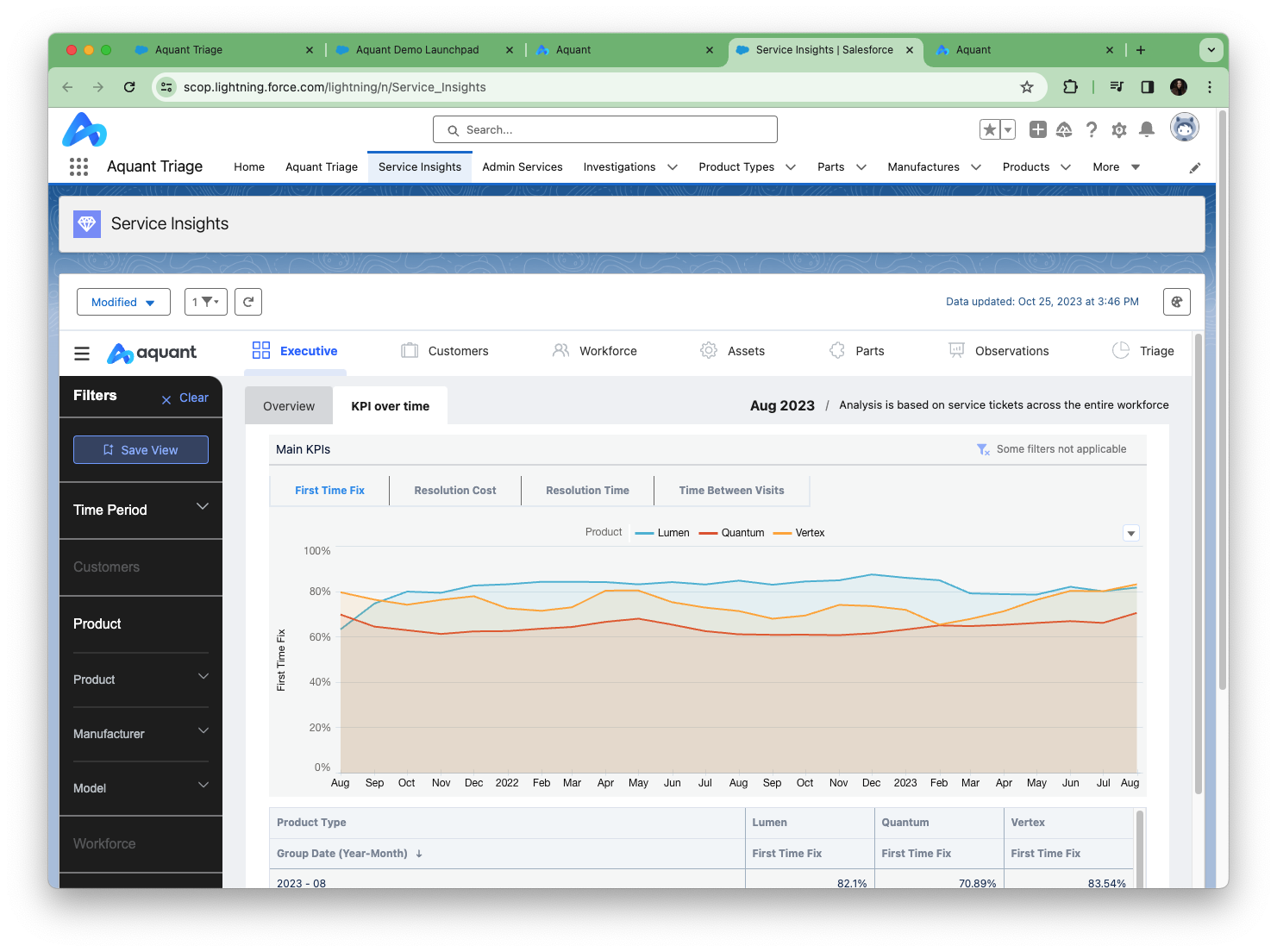Click the refresh icon beside filter button
1277x952 pixels.
pyautogui.click(x=248, y=302)
